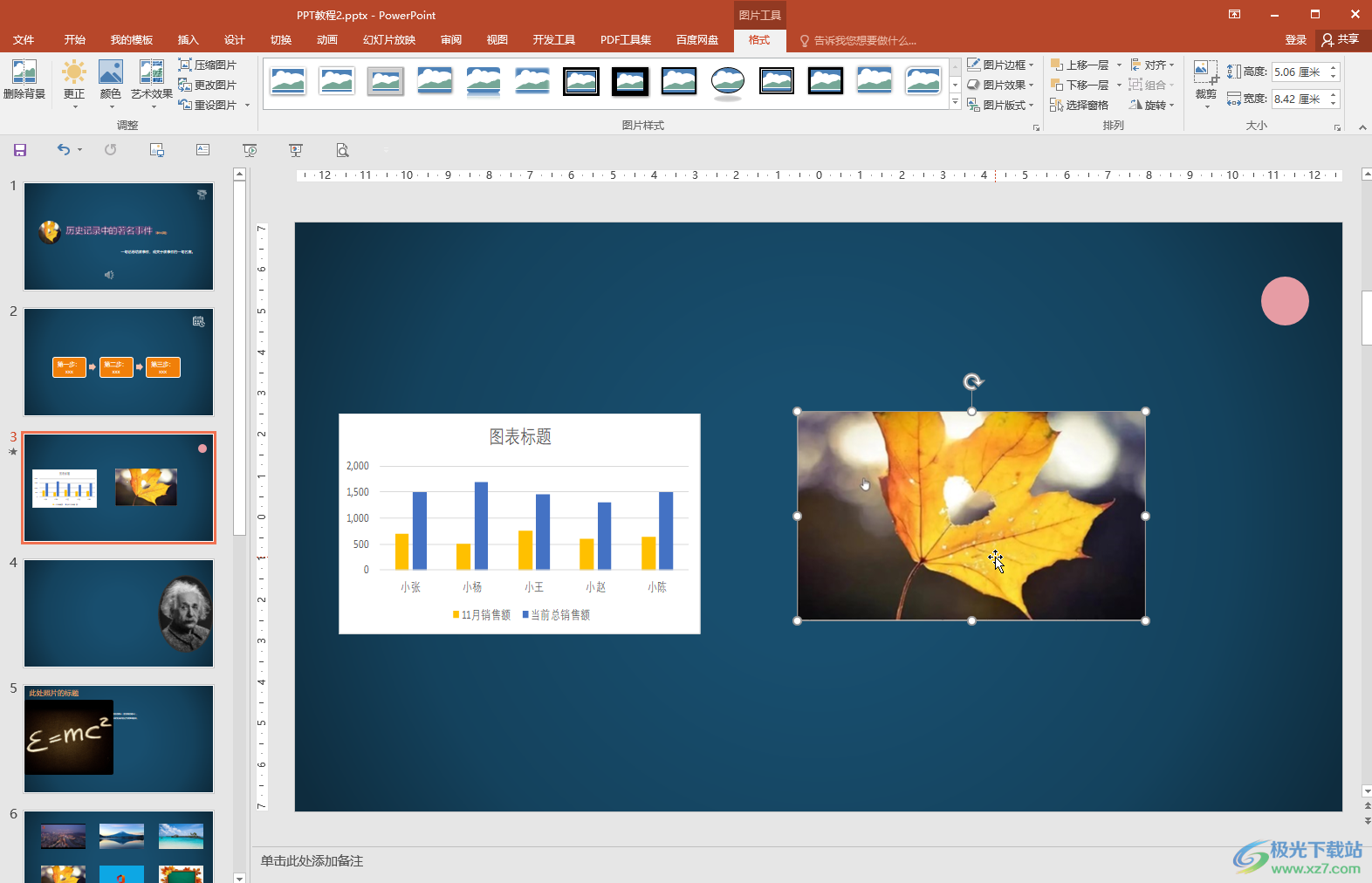Click the Remove Background (删除背景) icon
Screen dimensions: 1372x883
[x=24, y=80]
